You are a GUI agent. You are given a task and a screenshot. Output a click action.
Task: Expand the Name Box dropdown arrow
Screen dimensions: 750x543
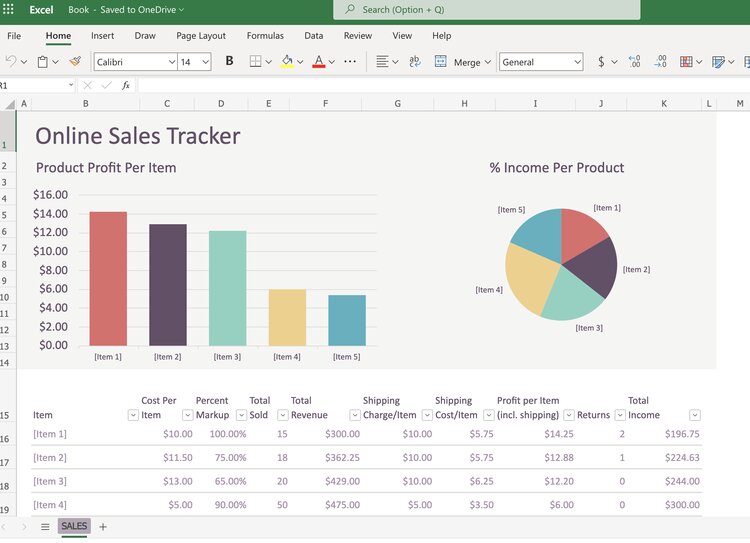(71, 85)
